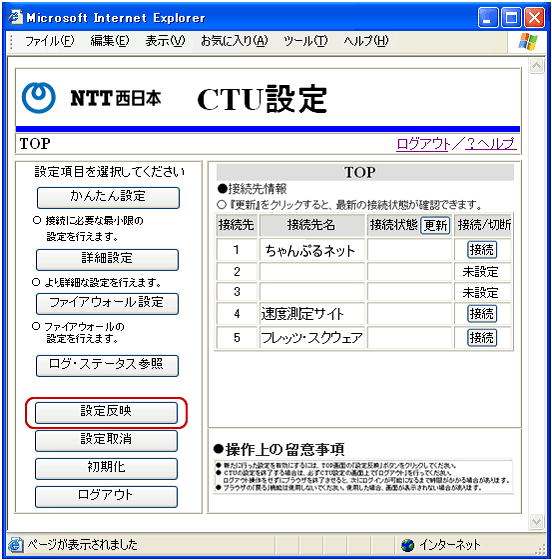Open 詳細設定 detailed settings

(x=107, y=259)
